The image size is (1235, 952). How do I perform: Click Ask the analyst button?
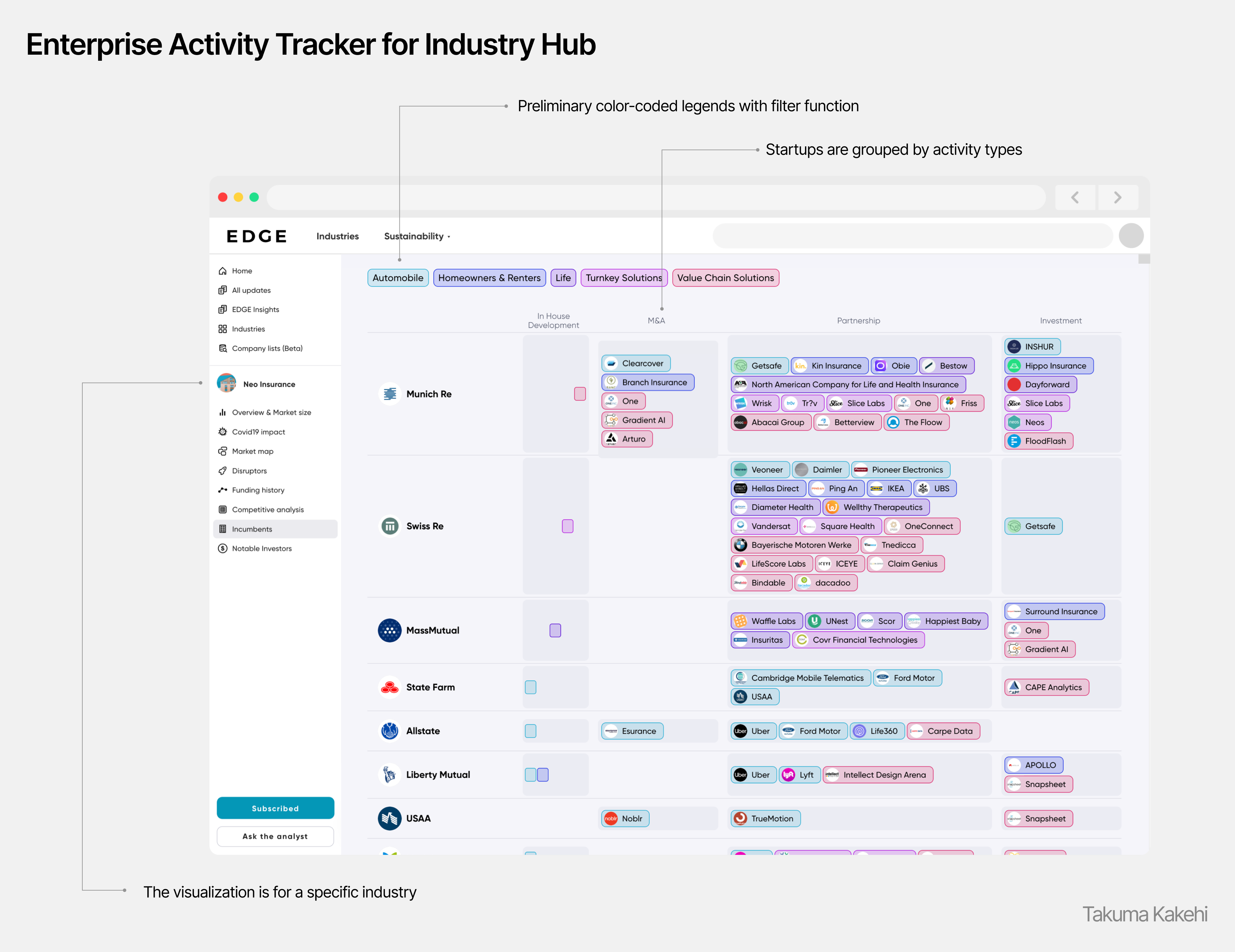point(275,836)
